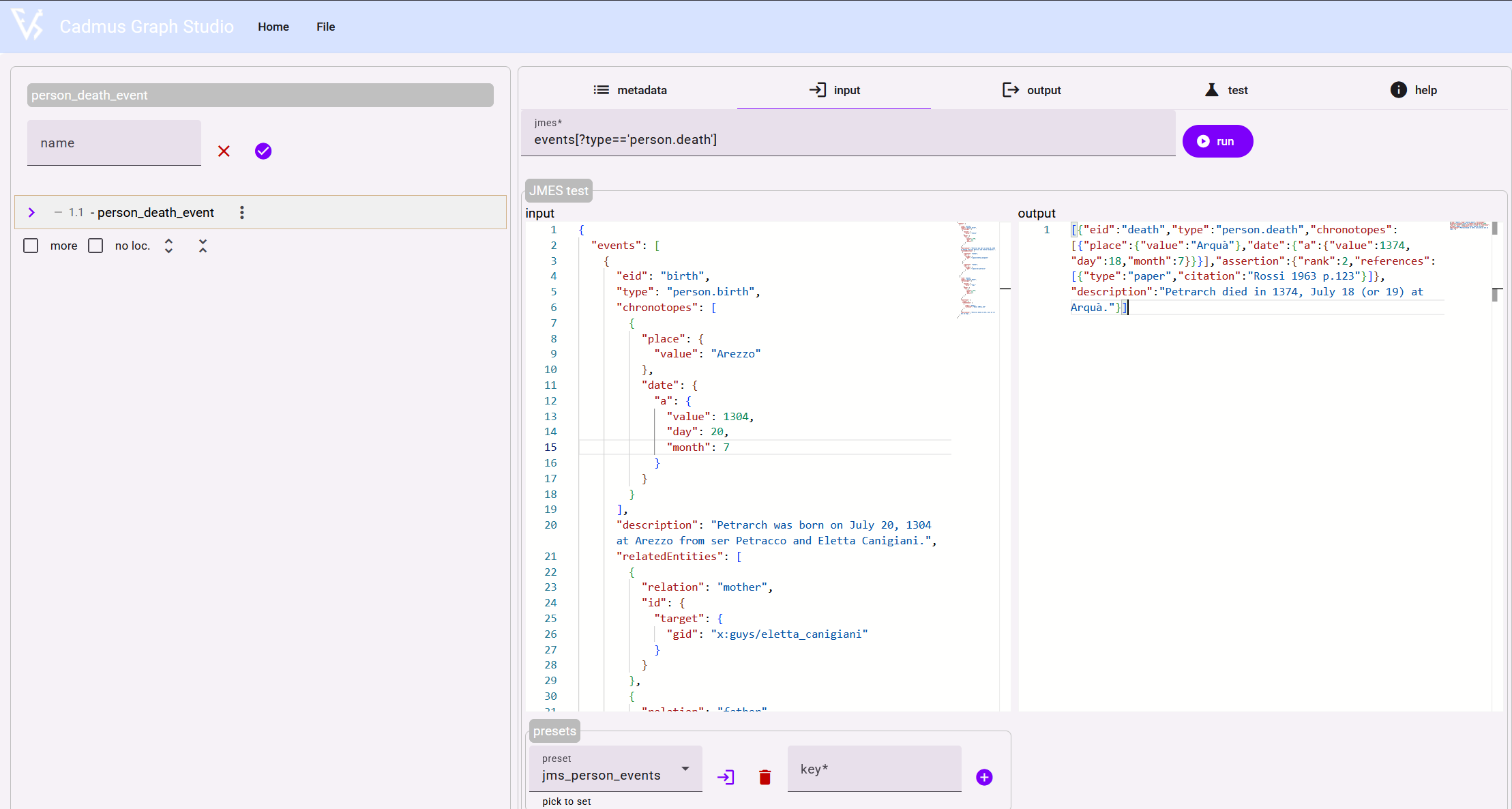Click the Cadmus Graph Studio title
Viewport: 1512px width, 809px height.
(x=147, y=27)
